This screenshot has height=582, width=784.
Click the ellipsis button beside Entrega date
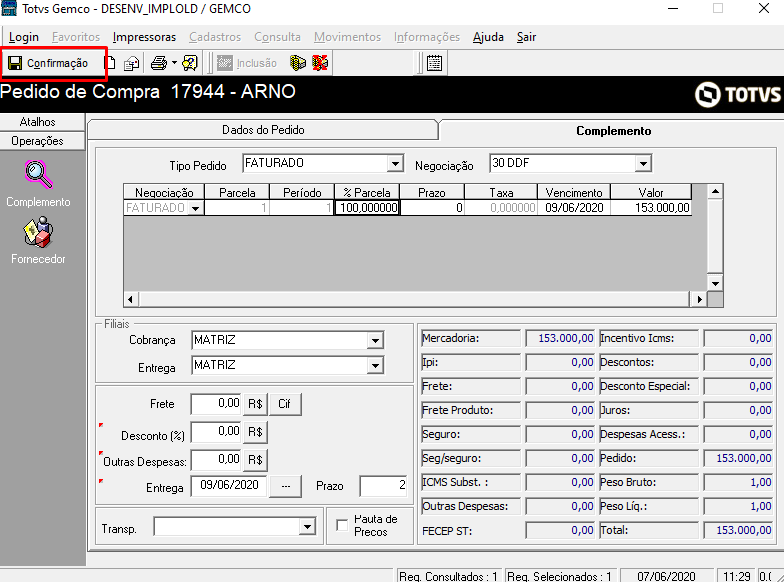click(x=286, y=486)
